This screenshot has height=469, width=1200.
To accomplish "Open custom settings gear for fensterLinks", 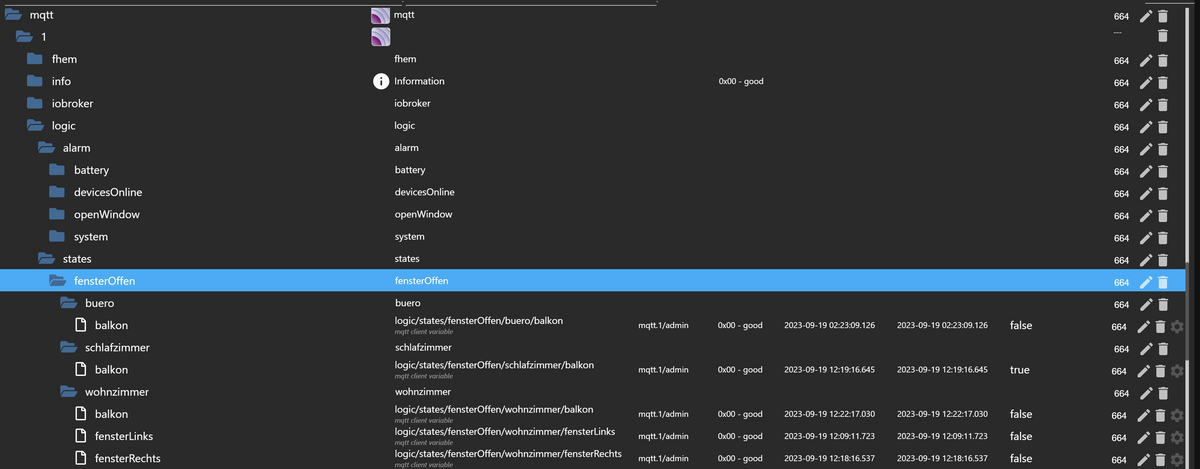I will [1177, 437].
